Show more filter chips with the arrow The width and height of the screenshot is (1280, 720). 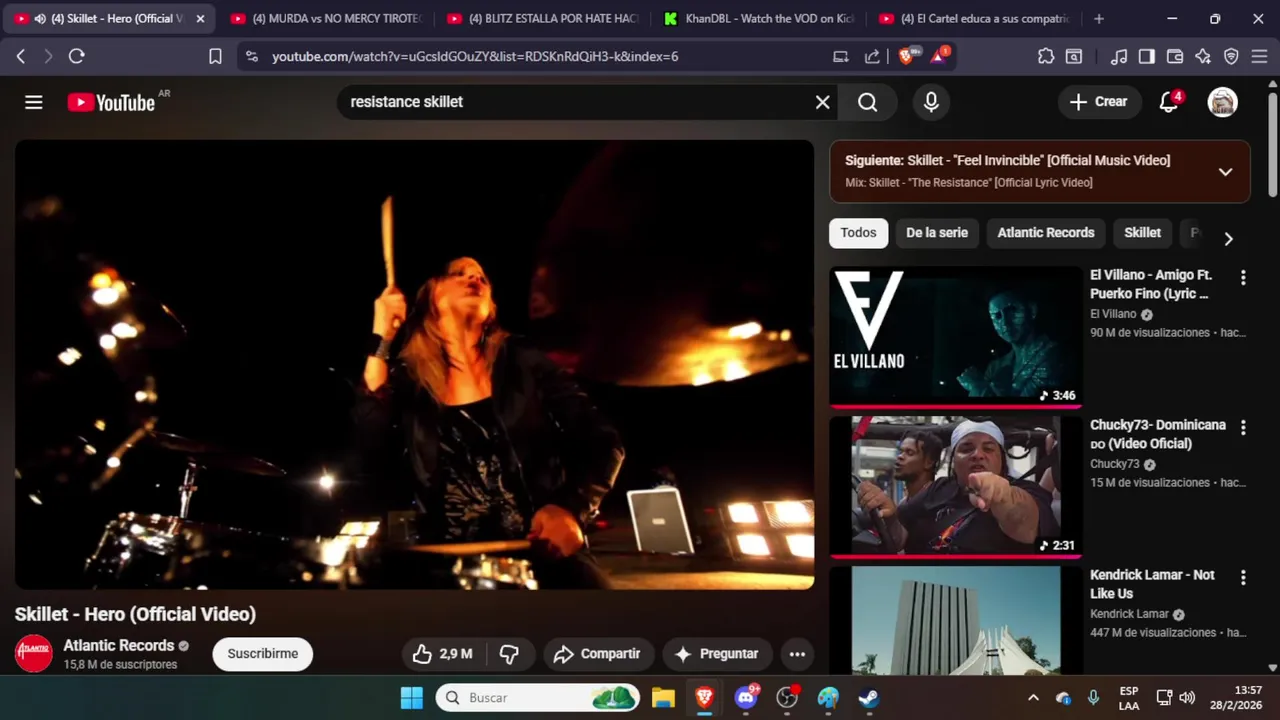coord(1228,238)
